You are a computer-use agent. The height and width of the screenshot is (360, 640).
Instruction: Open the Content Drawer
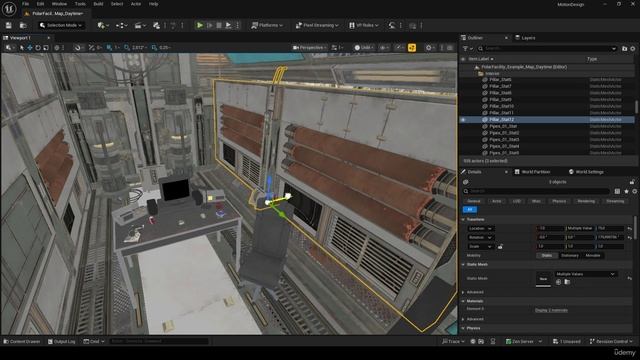click(22, 341)
